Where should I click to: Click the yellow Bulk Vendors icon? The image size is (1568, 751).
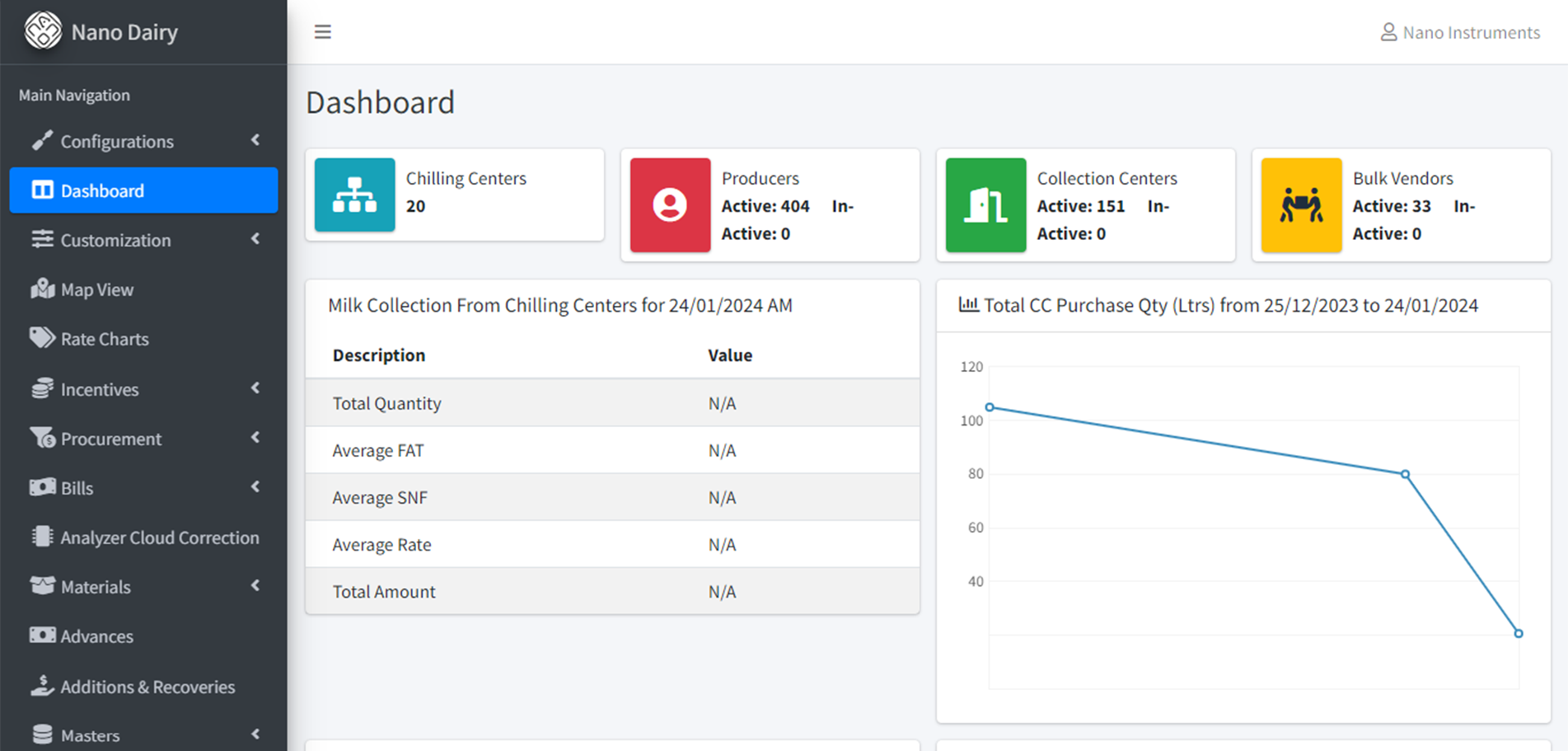pyautogui.click(x=1301, y=204)
